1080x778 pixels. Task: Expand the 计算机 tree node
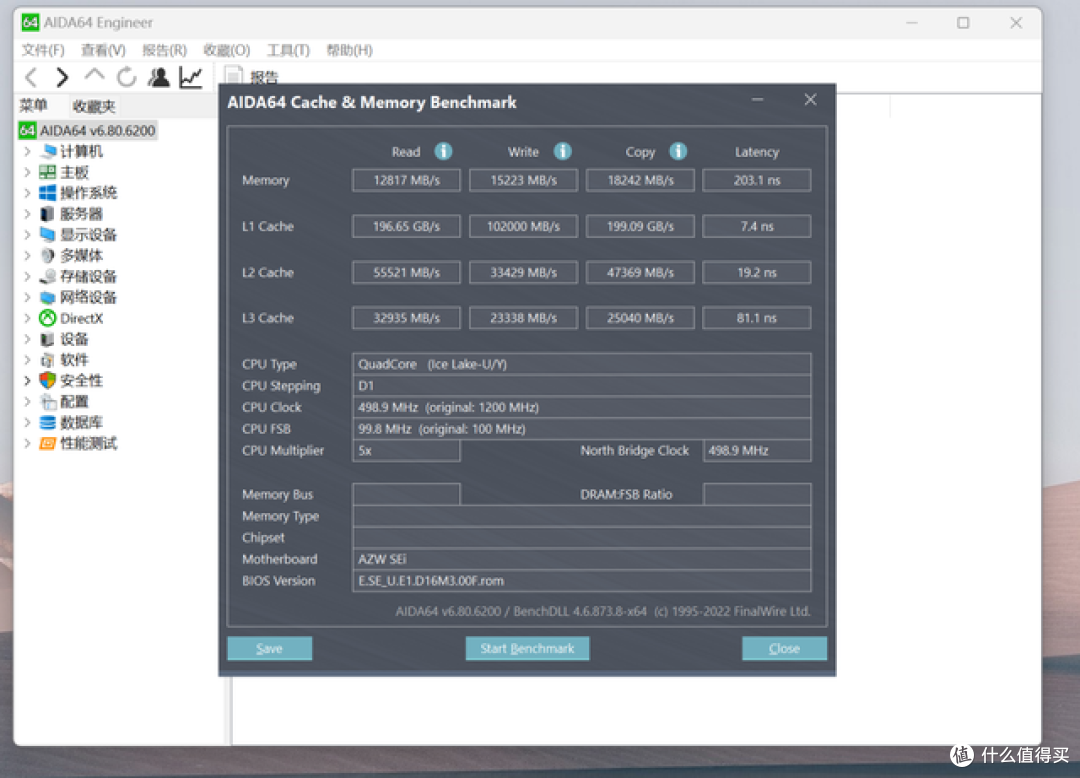tap(28, 151)
